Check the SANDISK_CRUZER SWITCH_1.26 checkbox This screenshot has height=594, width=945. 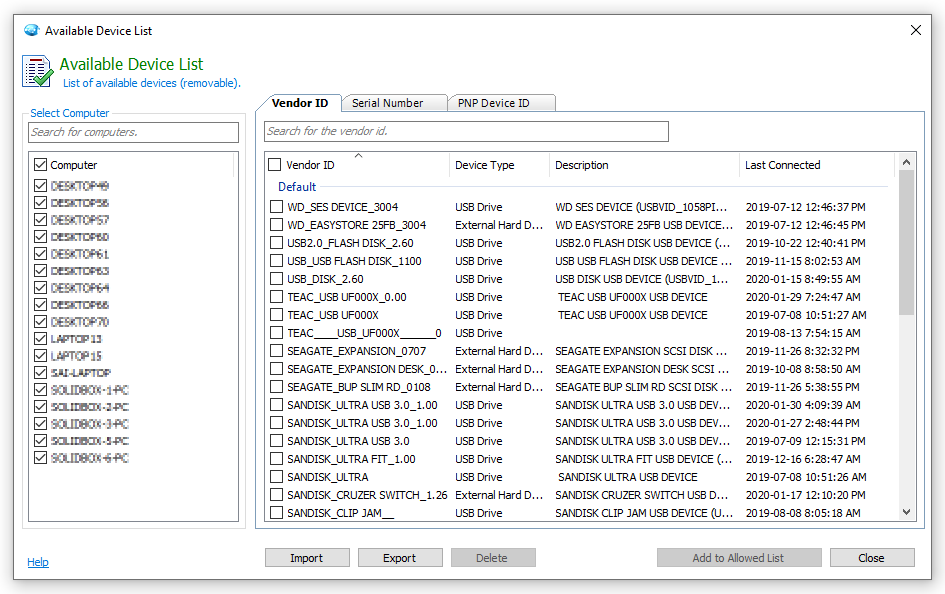click(x=277, y=495)
